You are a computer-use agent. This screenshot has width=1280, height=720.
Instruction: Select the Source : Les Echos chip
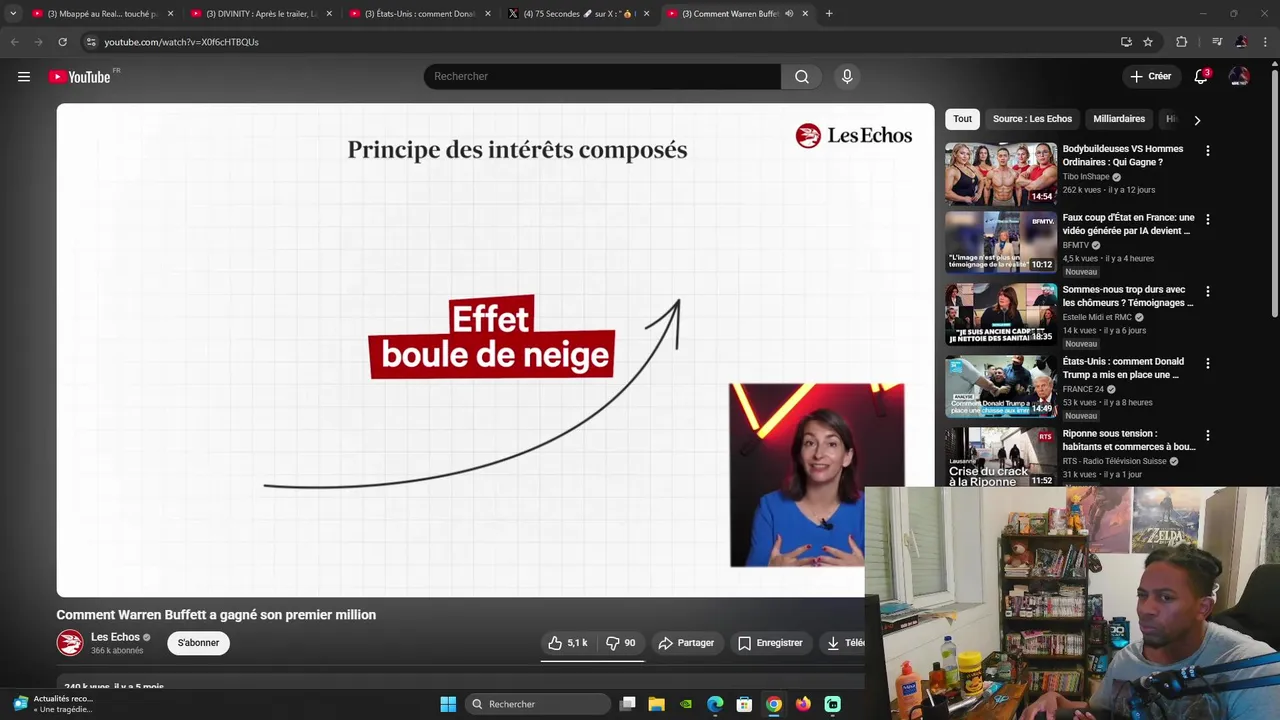1032,119
